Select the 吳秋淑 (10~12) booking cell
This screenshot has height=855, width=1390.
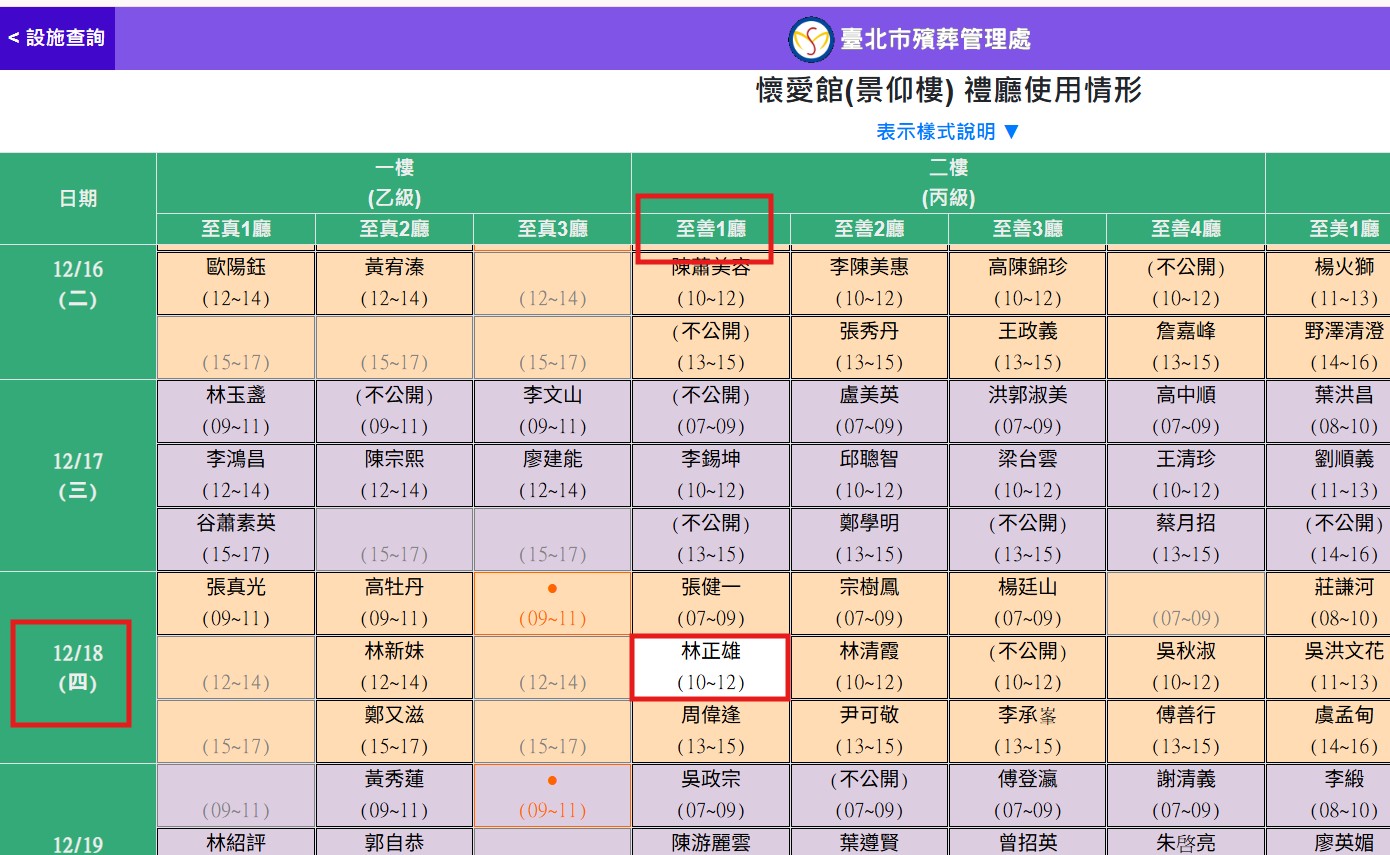click(1185, 667)
